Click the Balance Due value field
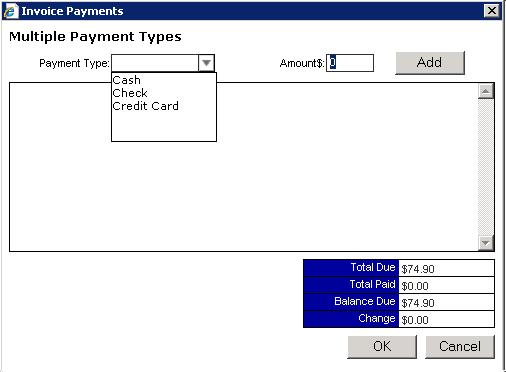Screen dimensions: 506x372 coord(446,302)
